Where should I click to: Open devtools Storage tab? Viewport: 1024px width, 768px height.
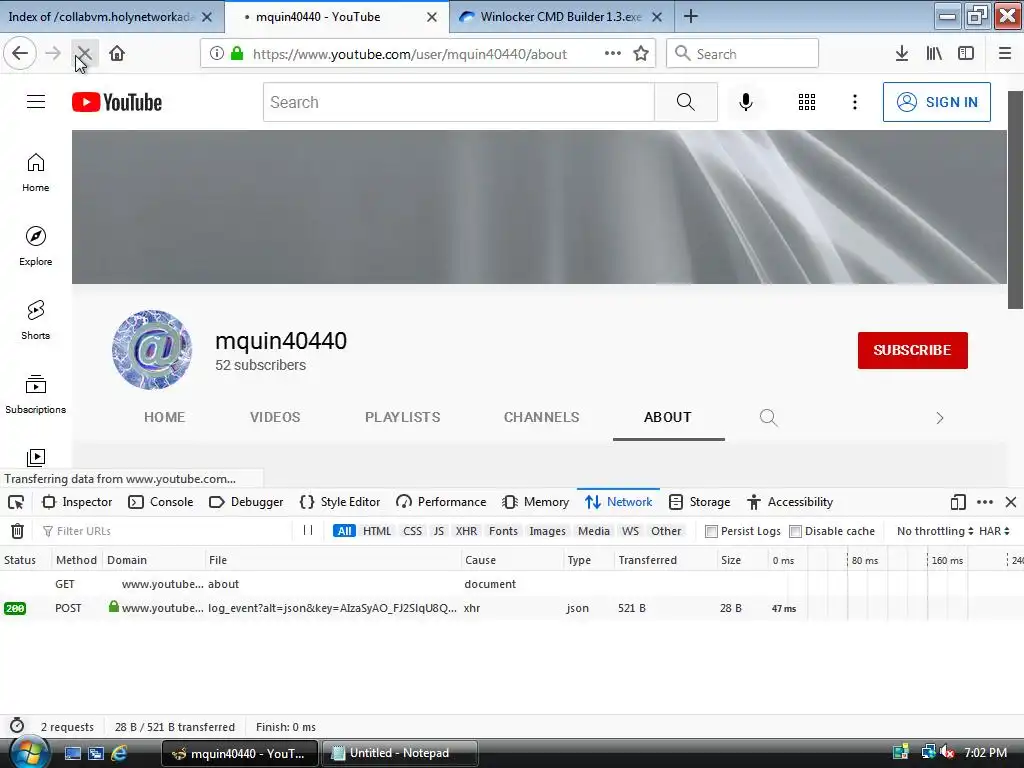700,502
